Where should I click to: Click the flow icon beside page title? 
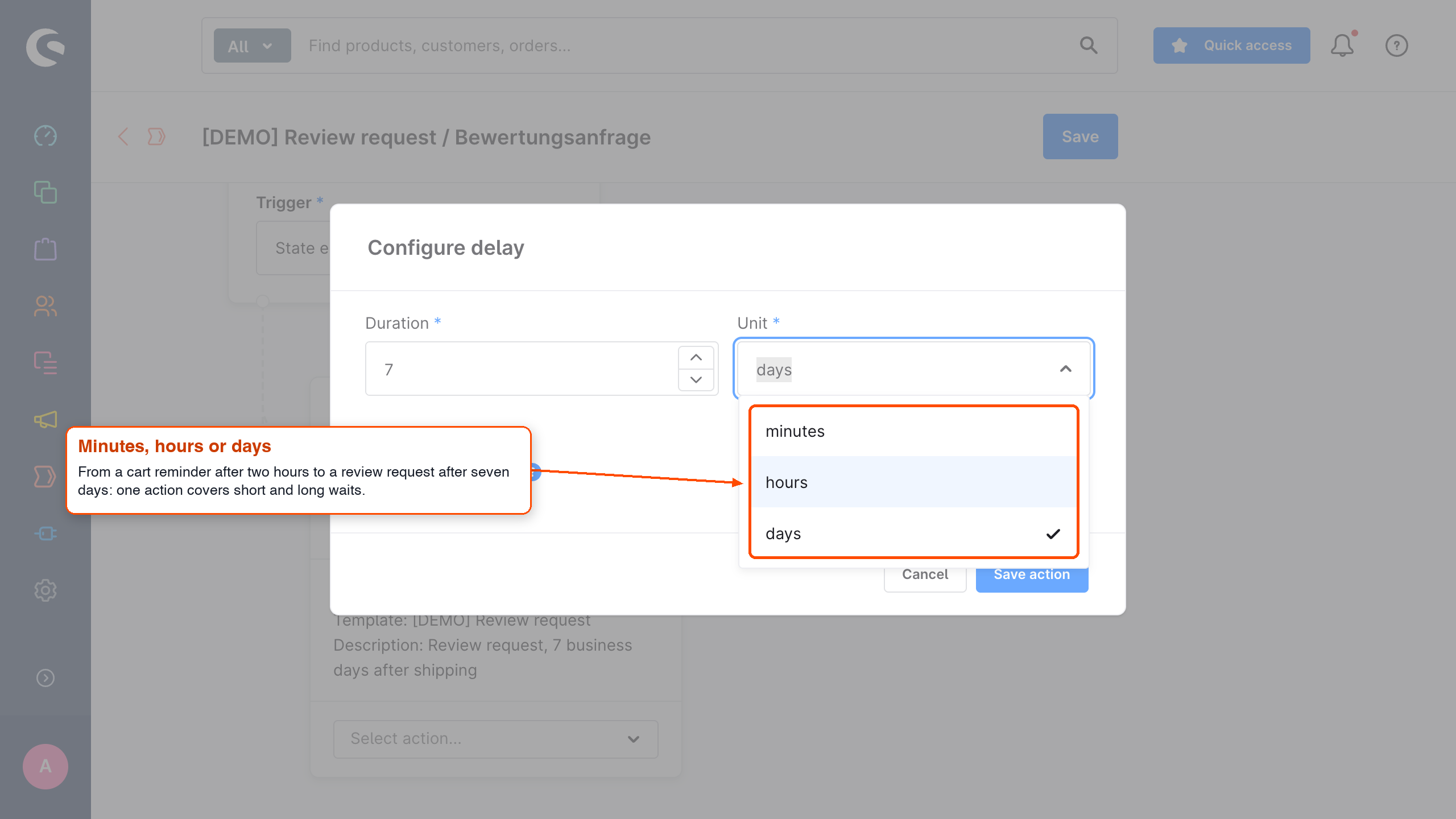156,136
